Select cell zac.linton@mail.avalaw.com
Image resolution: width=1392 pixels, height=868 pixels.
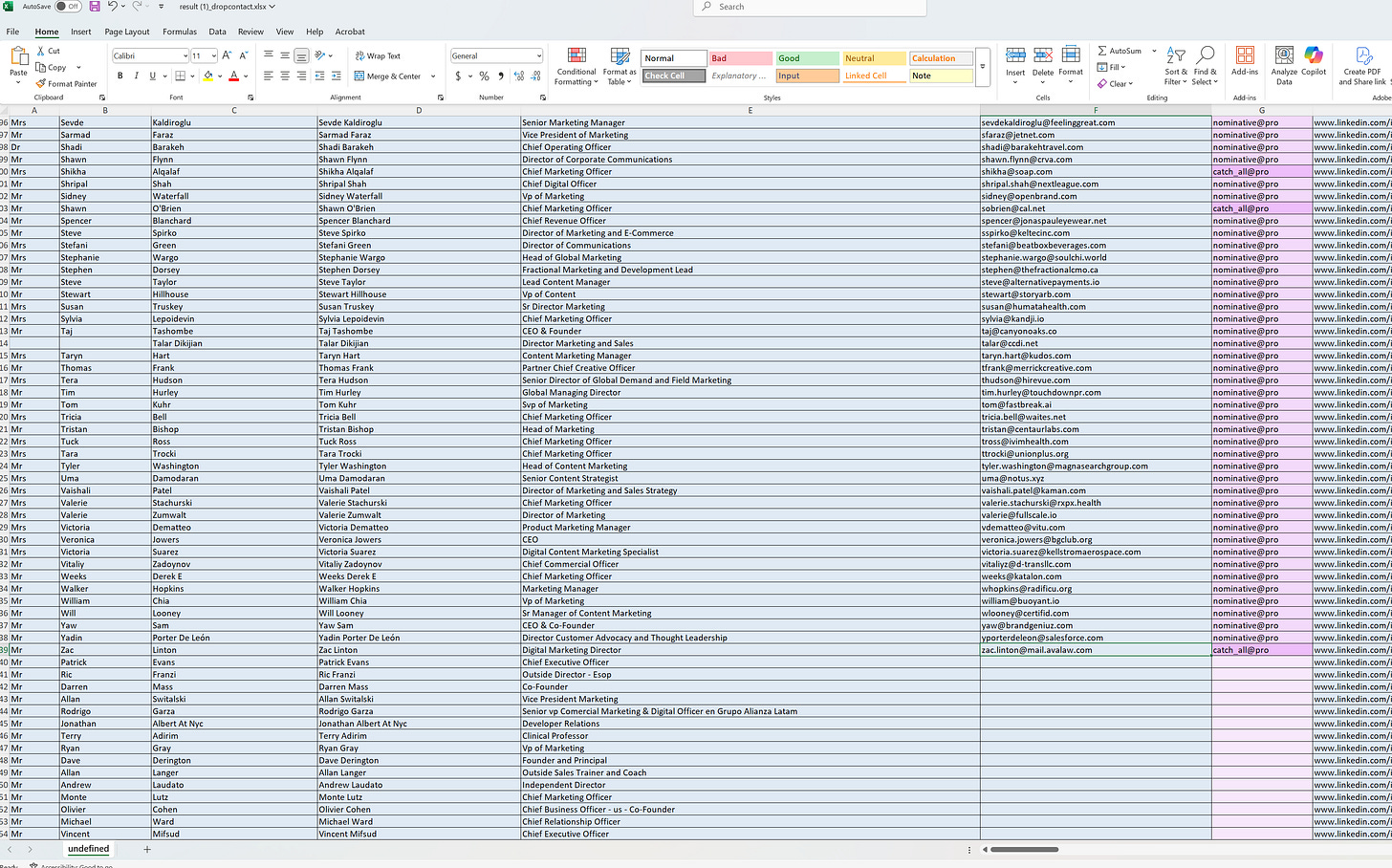tap(1096, 650)
